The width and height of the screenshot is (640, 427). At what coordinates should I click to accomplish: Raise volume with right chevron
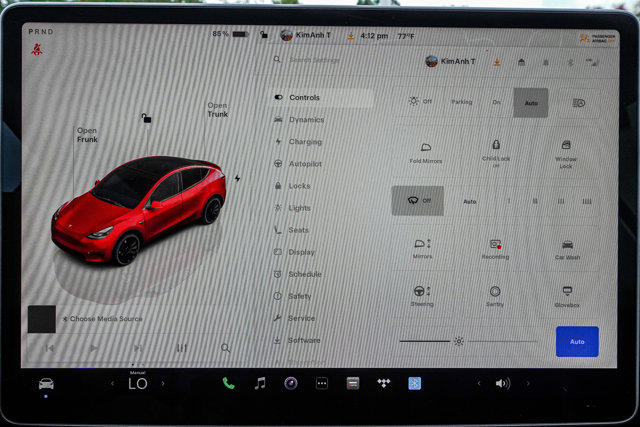[x=528, y=383]
